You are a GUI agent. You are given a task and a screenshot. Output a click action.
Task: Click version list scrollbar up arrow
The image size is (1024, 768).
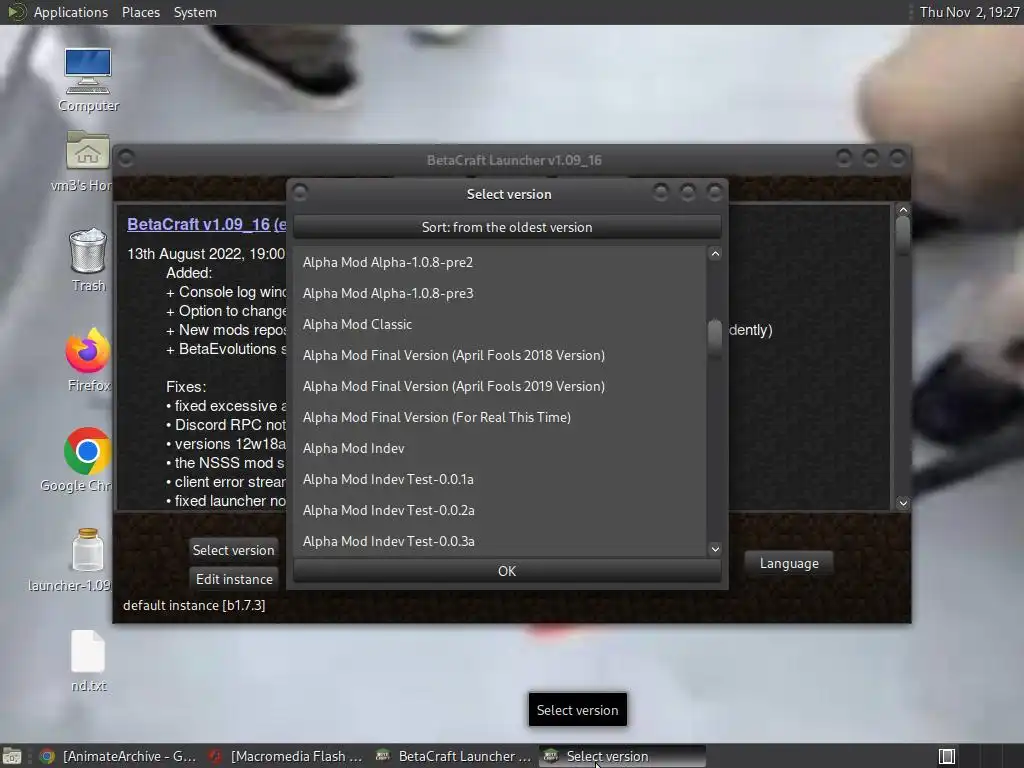[715, 254]
